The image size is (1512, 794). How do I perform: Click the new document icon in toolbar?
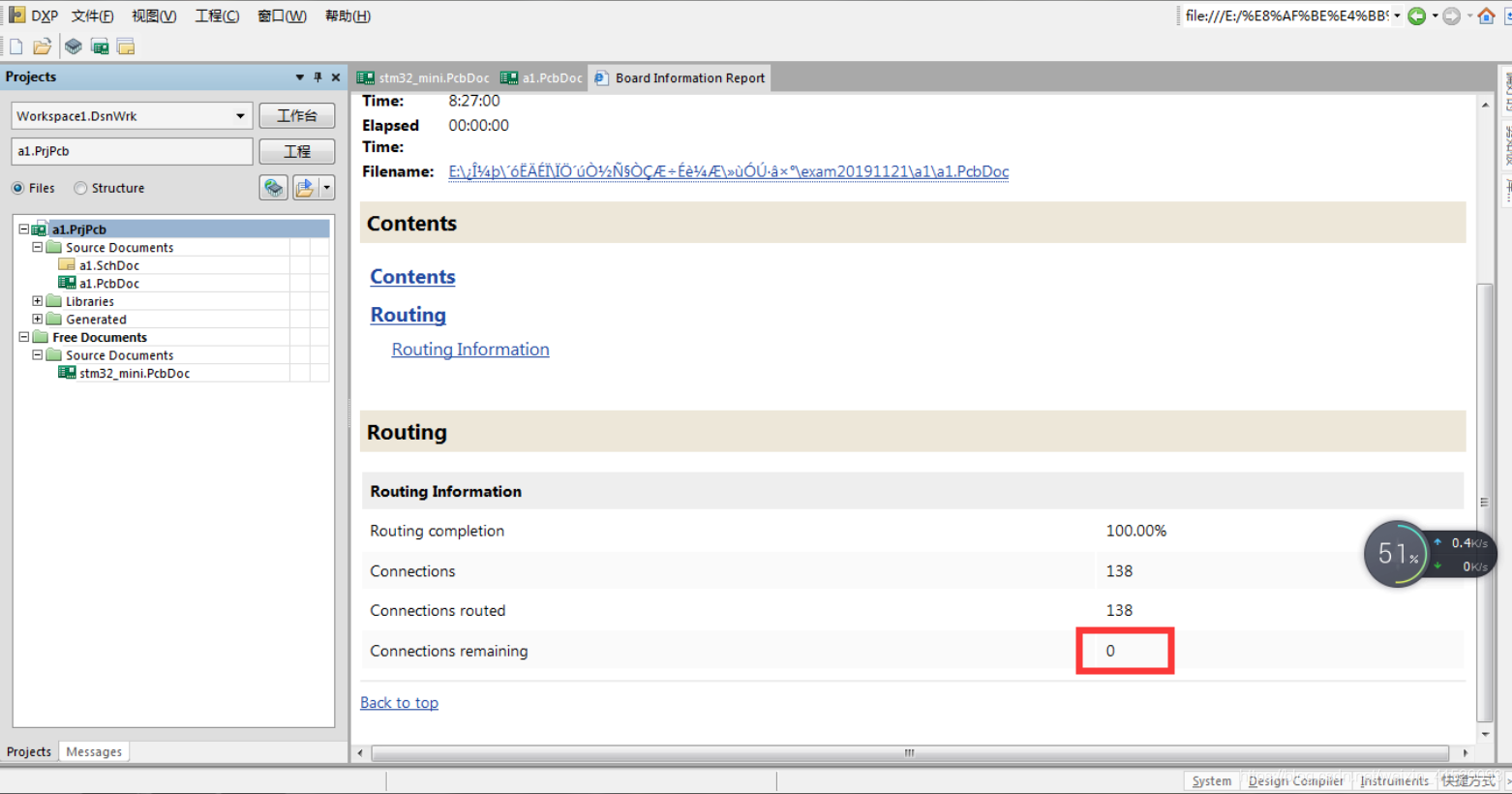[x=16, y=46]
